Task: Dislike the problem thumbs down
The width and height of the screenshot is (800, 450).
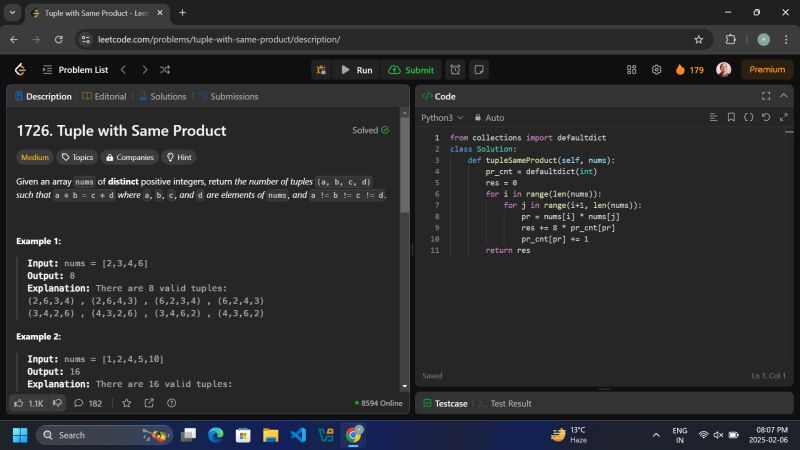Action: pos(57,403)
